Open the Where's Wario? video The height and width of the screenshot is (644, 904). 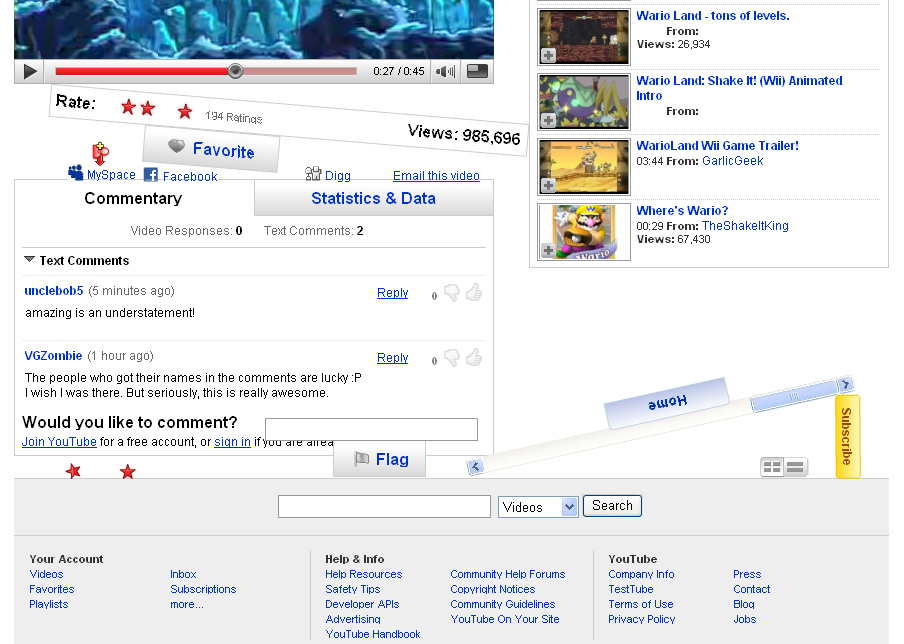click(x=682, y=211)
